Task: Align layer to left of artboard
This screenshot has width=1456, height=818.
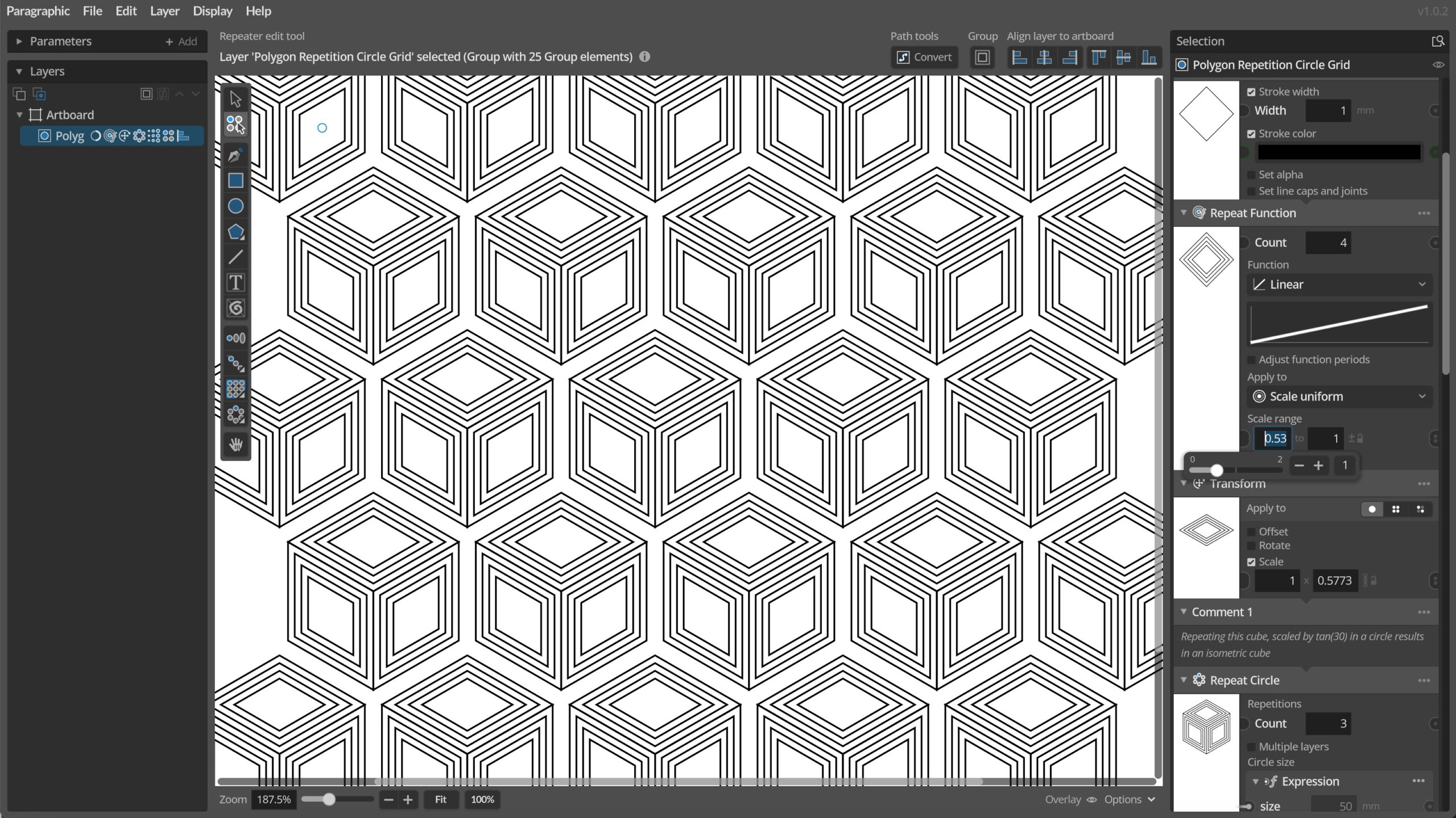Action: [x=1019, y=57]
